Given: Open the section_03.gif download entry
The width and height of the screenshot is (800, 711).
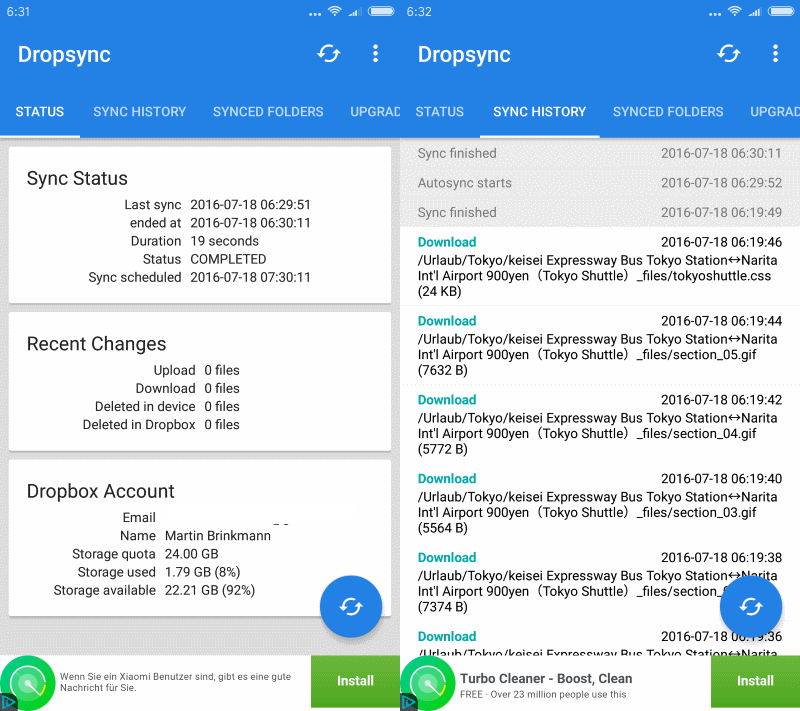Looking at the screenshot, I should (600, 503).
